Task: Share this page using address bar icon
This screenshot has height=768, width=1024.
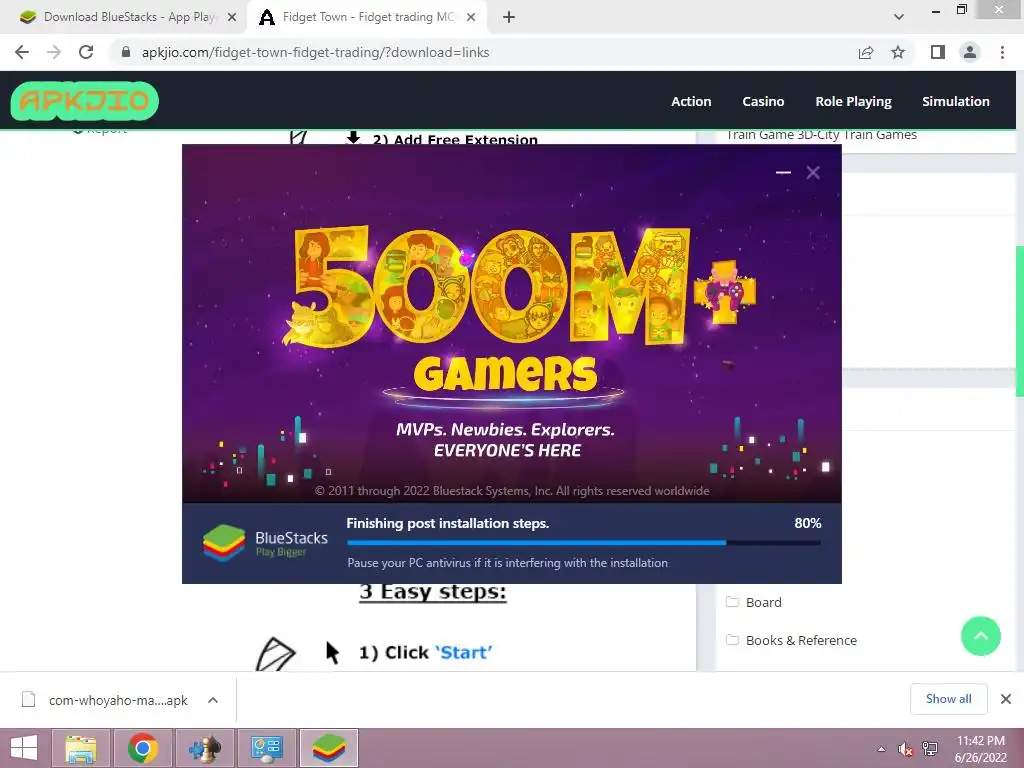Action: [x=866, y=52]
